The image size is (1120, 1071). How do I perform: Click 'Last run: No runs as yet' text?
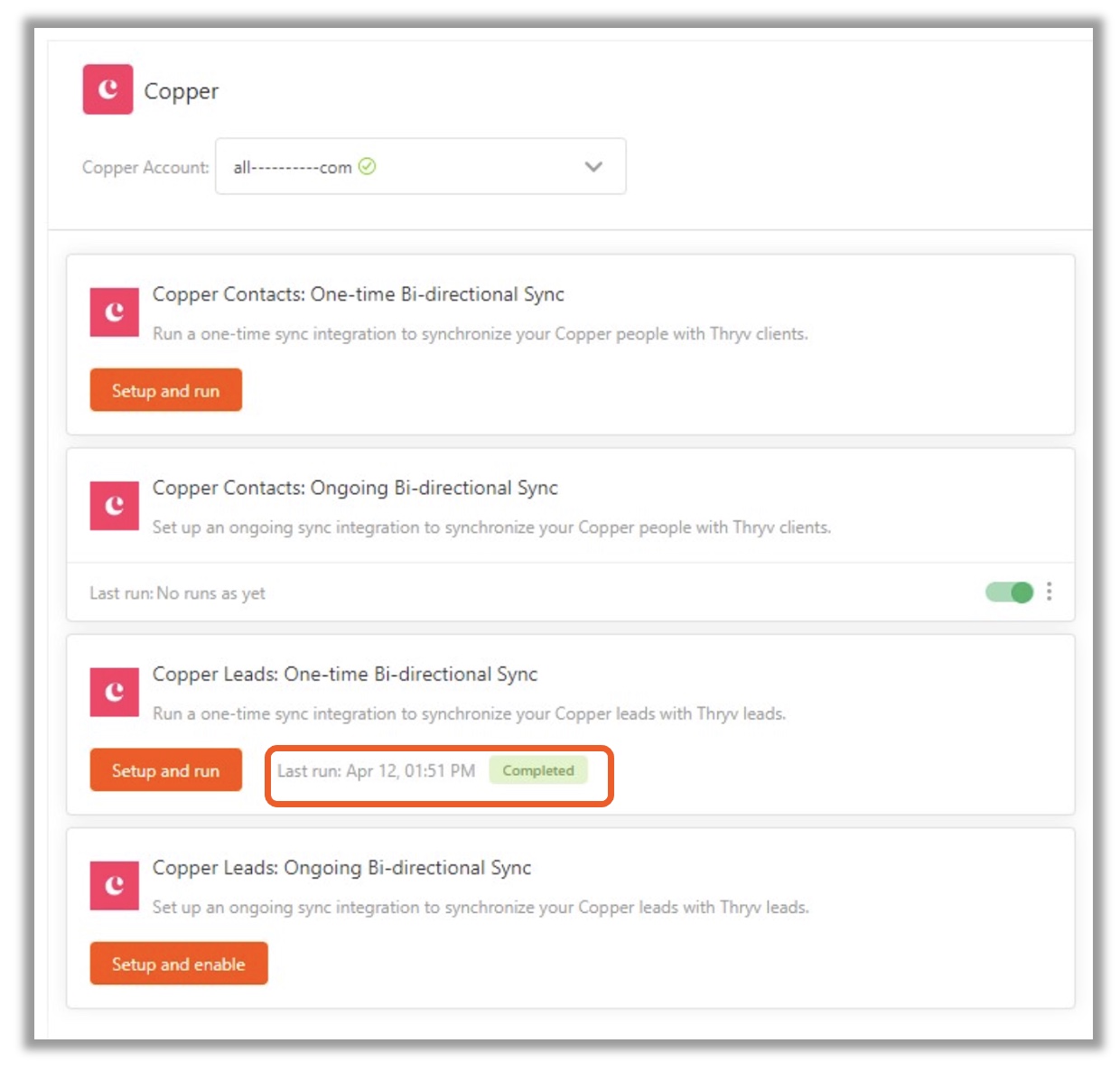point(177,593)
